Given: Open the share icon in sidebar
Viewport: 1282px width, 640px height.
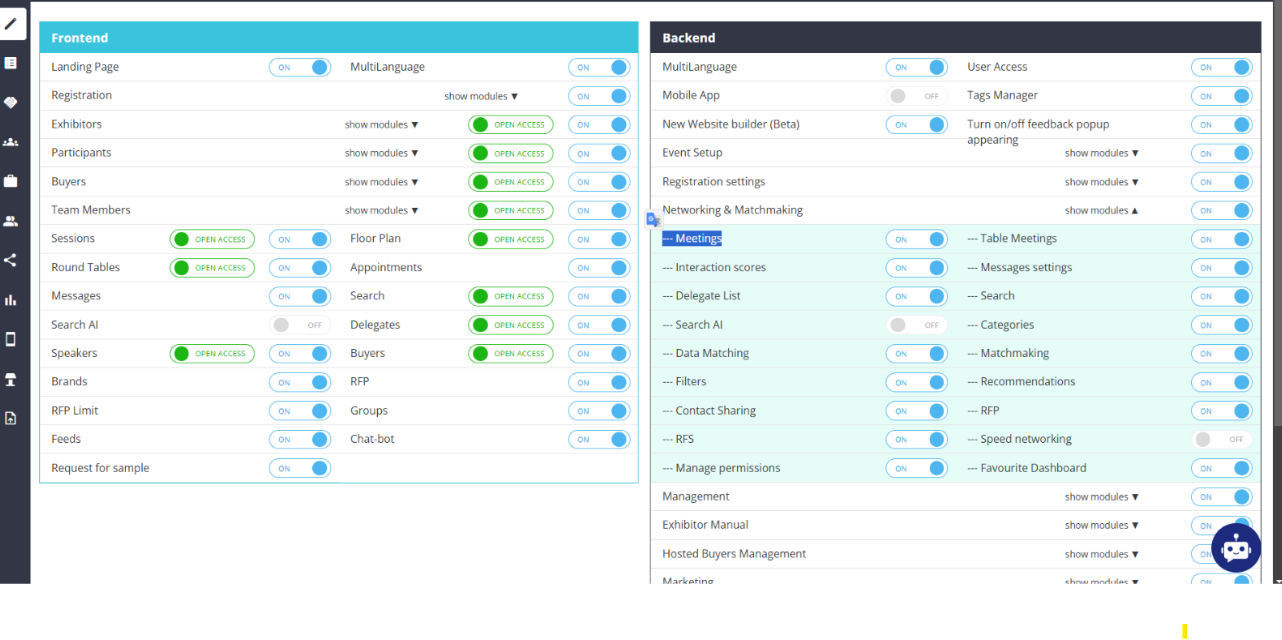Looking at the screenshot, I should 11,260.
